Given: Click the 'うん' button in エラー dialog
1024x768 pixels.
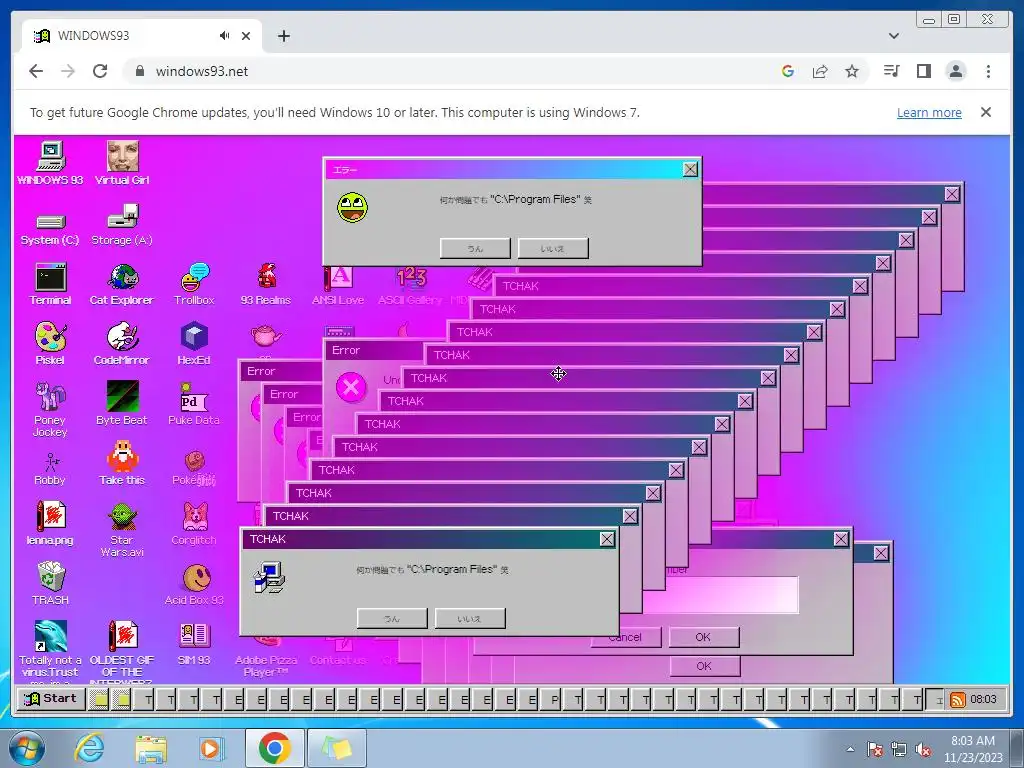Looking at the screenshot, I should [475, 248].
